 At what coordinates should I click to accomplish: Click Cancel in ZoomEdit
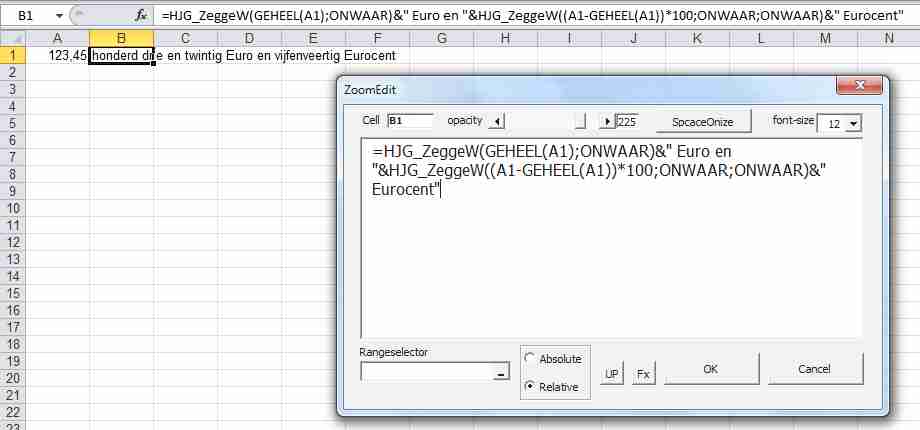(815, 369)
